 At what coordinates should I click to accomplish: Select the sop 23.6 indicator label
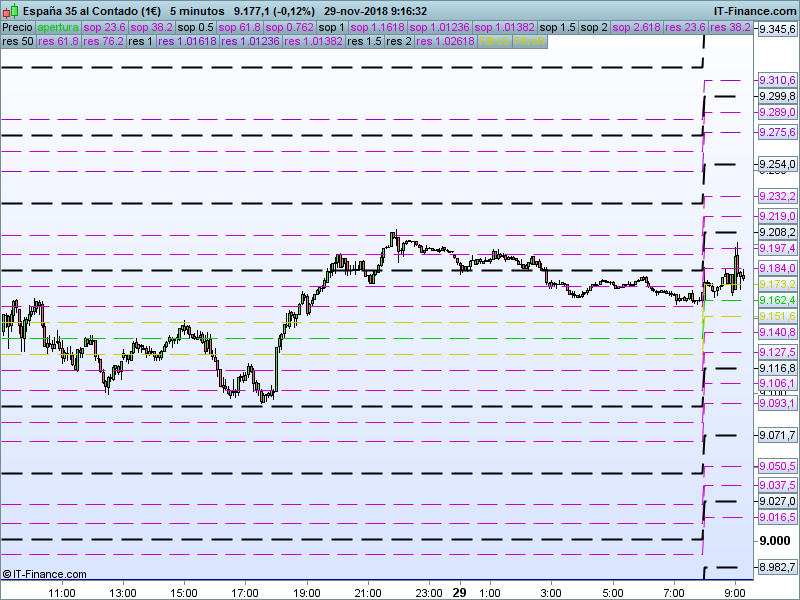pyautogui.click(x=105, y=28)
